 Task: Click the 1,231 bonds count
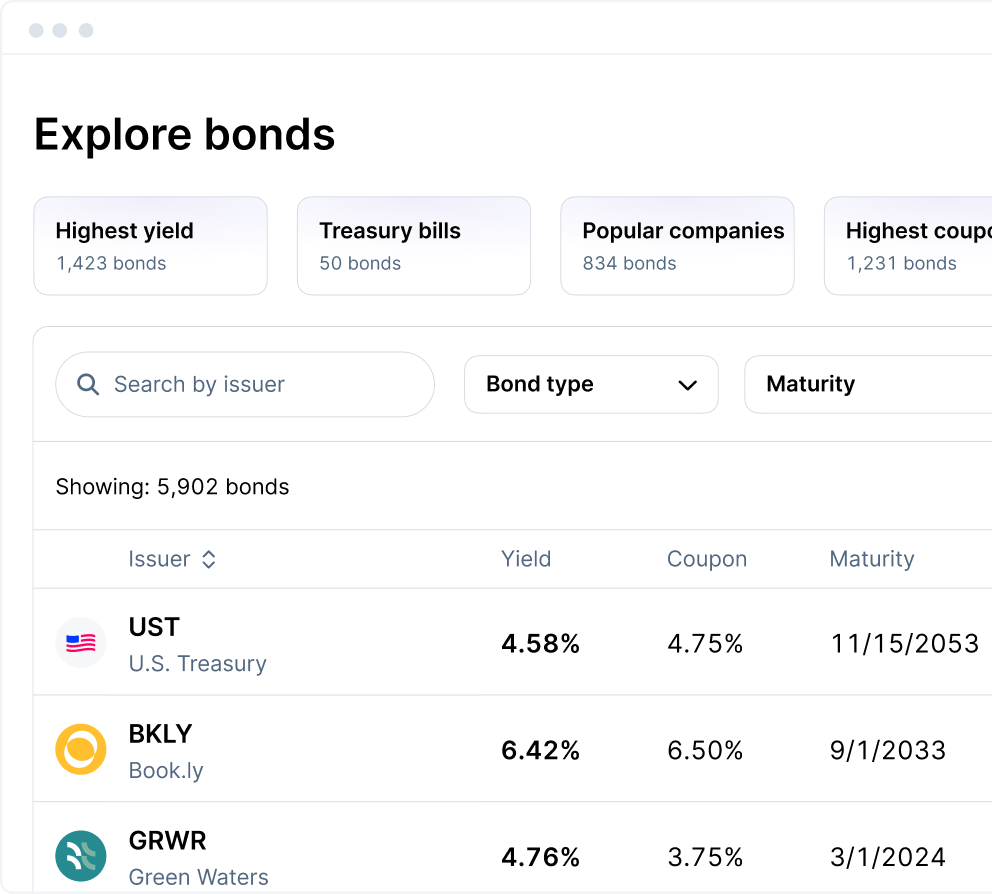pyautogui.click(x=902, y=263)
